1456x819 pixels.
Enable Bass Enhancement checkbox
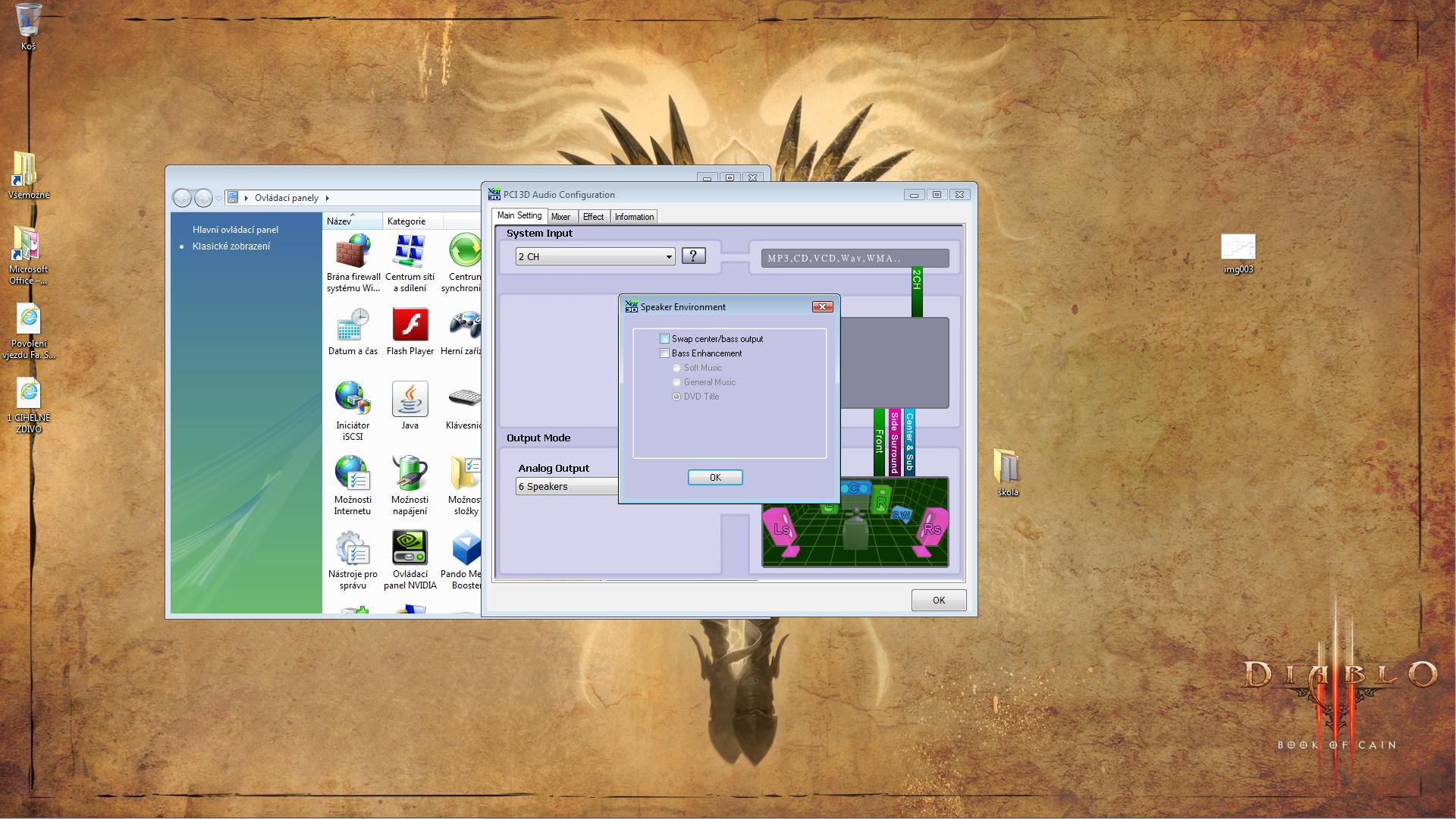(665, 353)
